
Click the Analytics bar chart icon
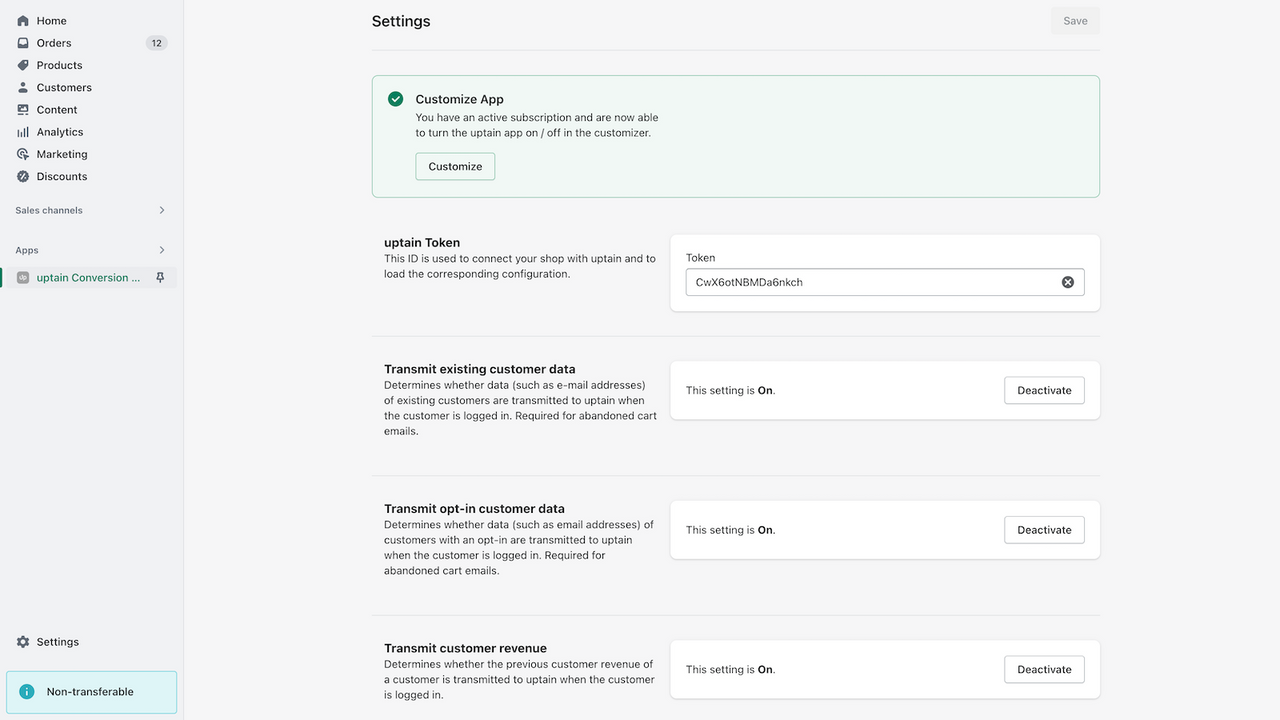[23, 132]
